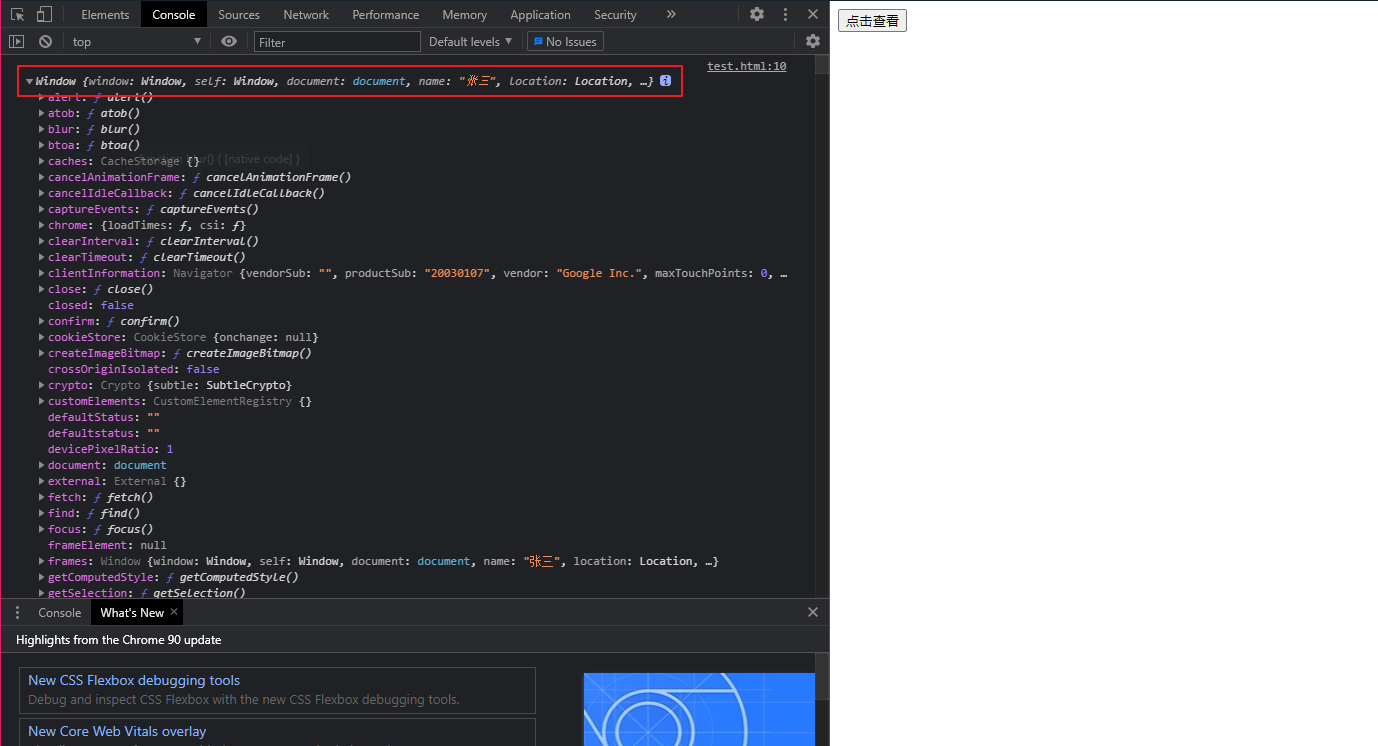This screenshot has height=746, width=1378.
Task: Switch to the Sources tab
Action: [239, 14]
